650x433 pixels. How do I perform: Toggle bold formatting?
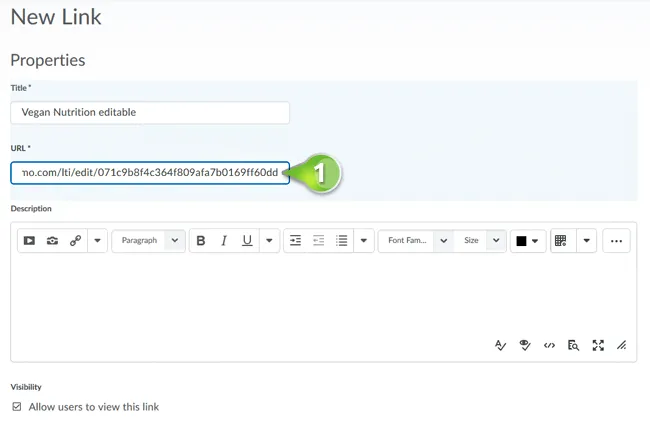pos(201,240)
